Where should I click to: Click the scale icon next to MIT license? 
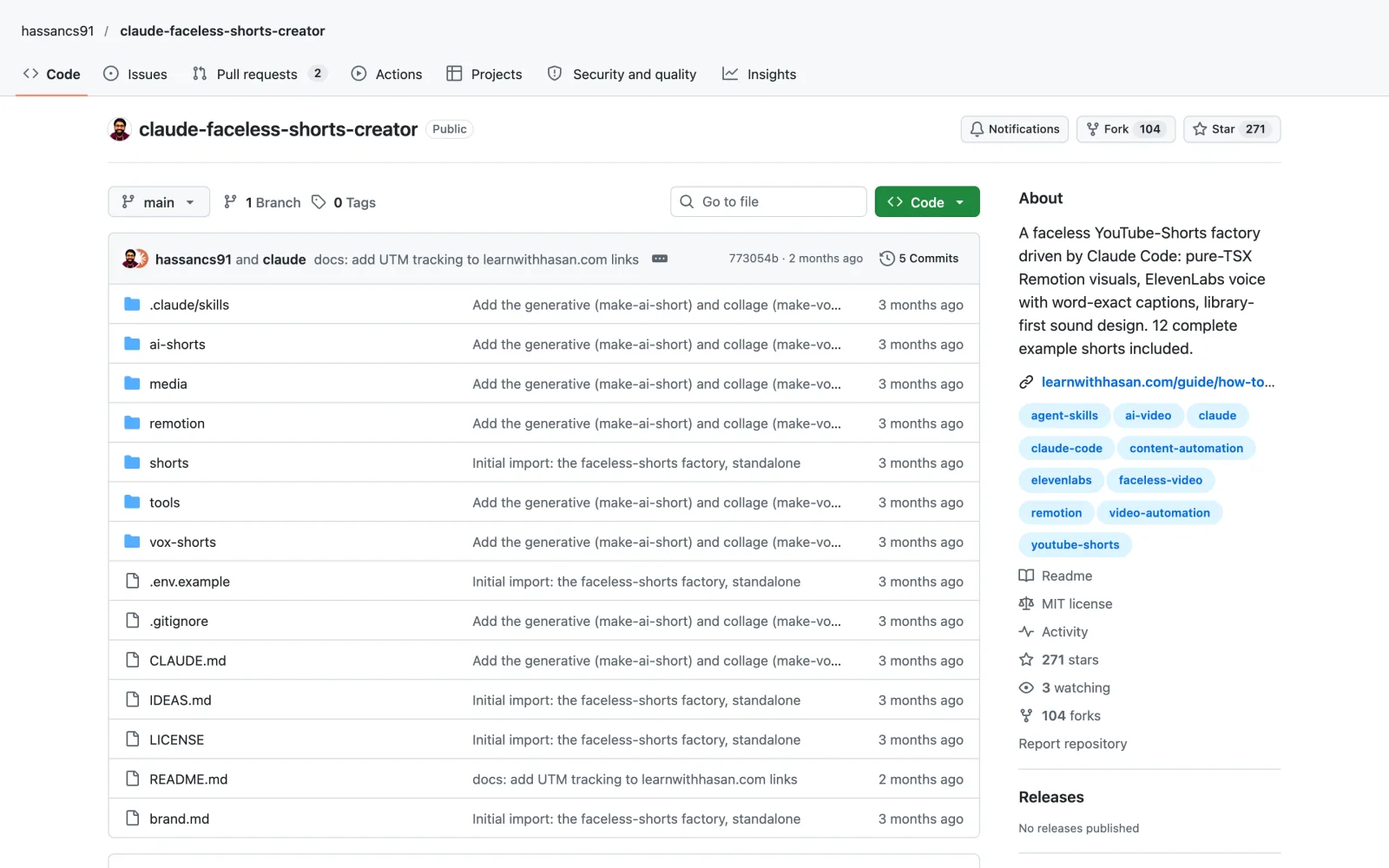tap(1026, 604)
